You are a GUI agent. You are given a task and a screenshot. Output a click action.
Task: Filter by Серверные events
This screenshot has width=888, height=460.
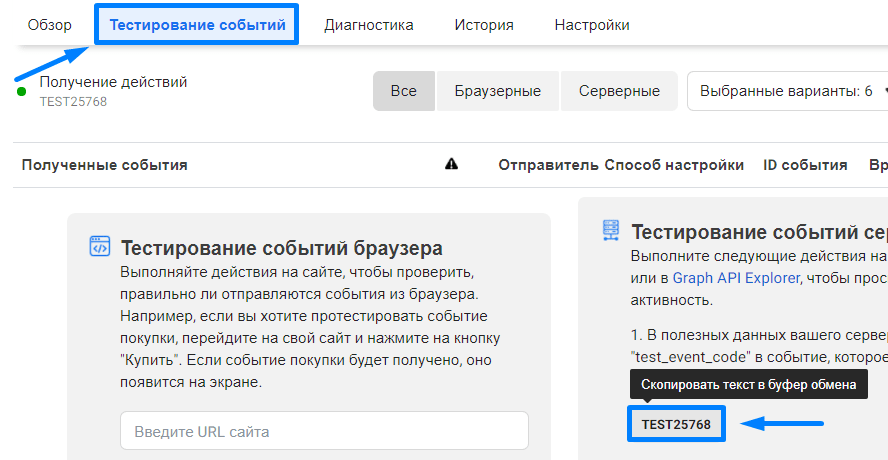pos(619,91)
